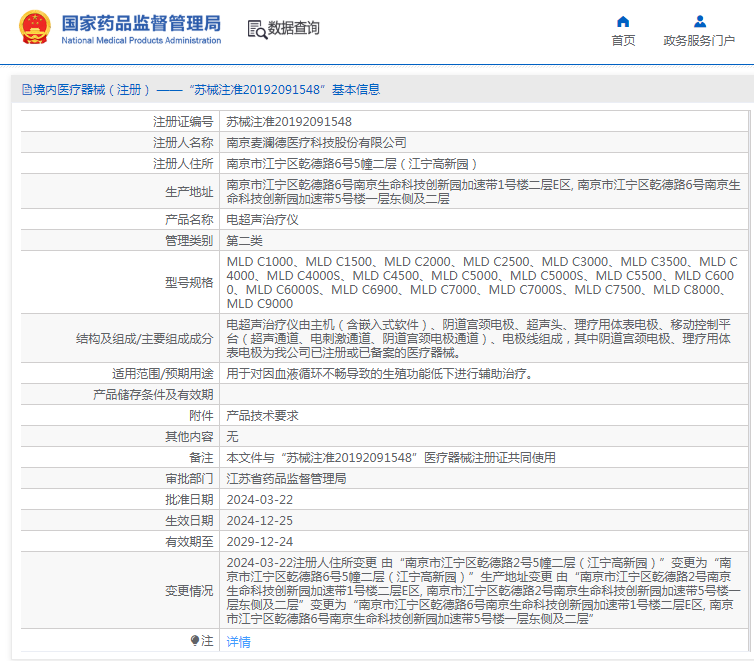Select product name 电超声治疗仪
754x661 pixels.
tap(263, 220)
